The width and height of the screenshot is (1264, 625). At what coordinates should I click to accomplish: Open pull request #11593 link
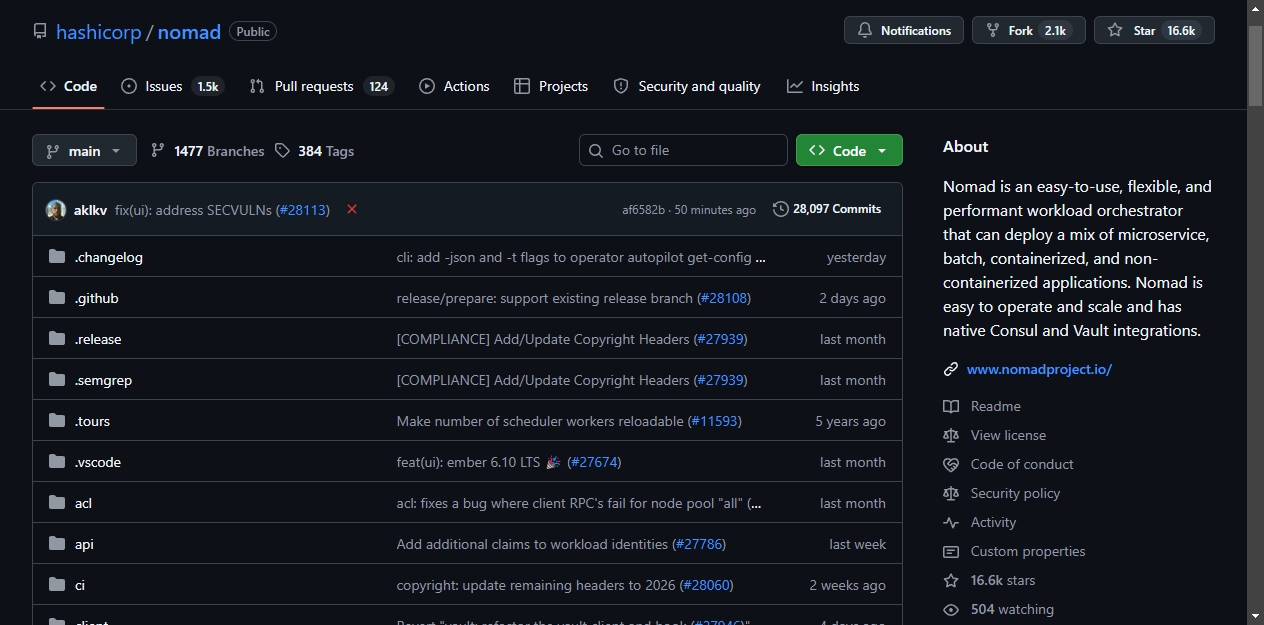point(714,421)
